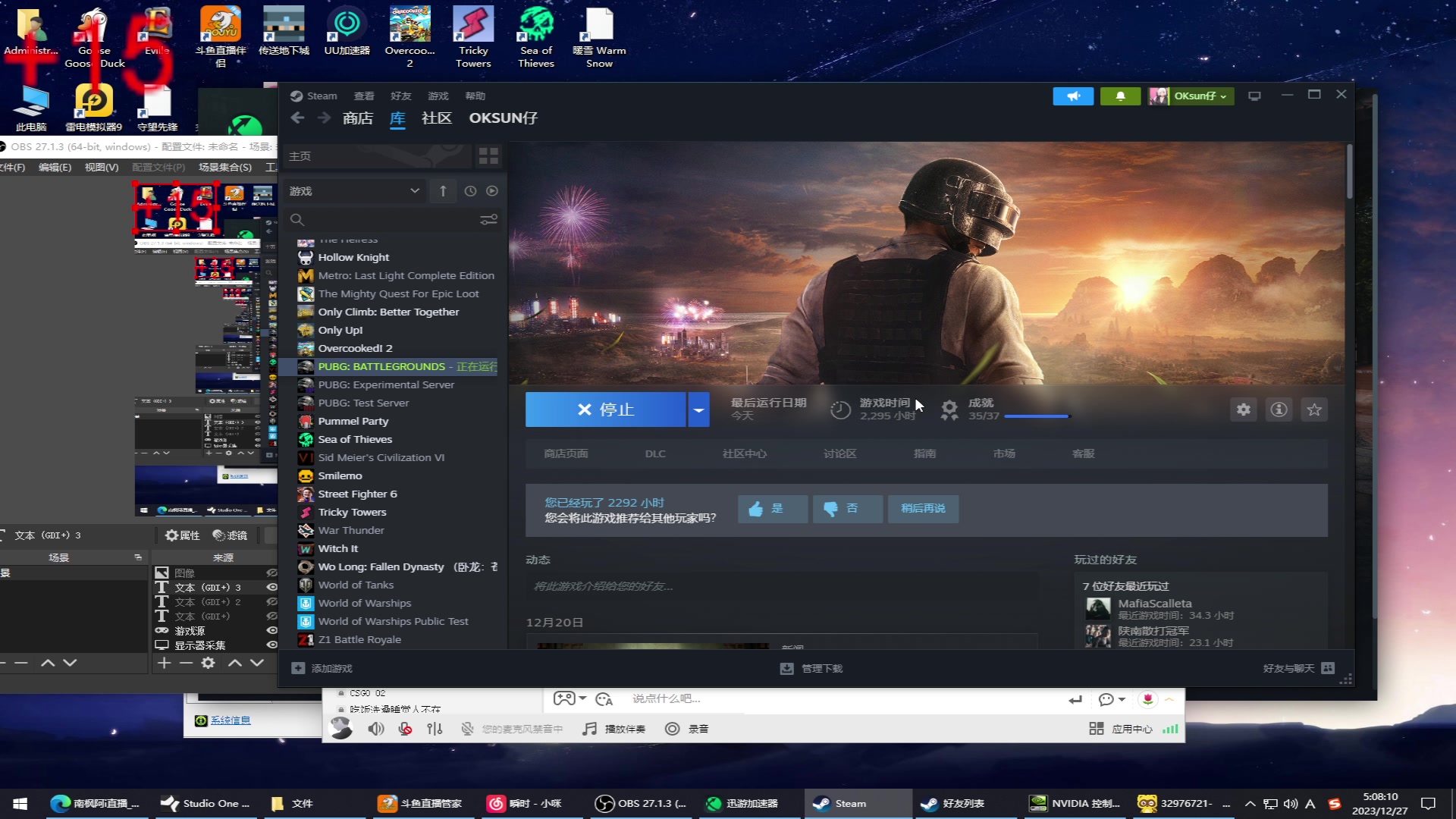Screen dimensions: 1456x819
Task: Click 停止 to stop PUBG
Action: point(606,409)
